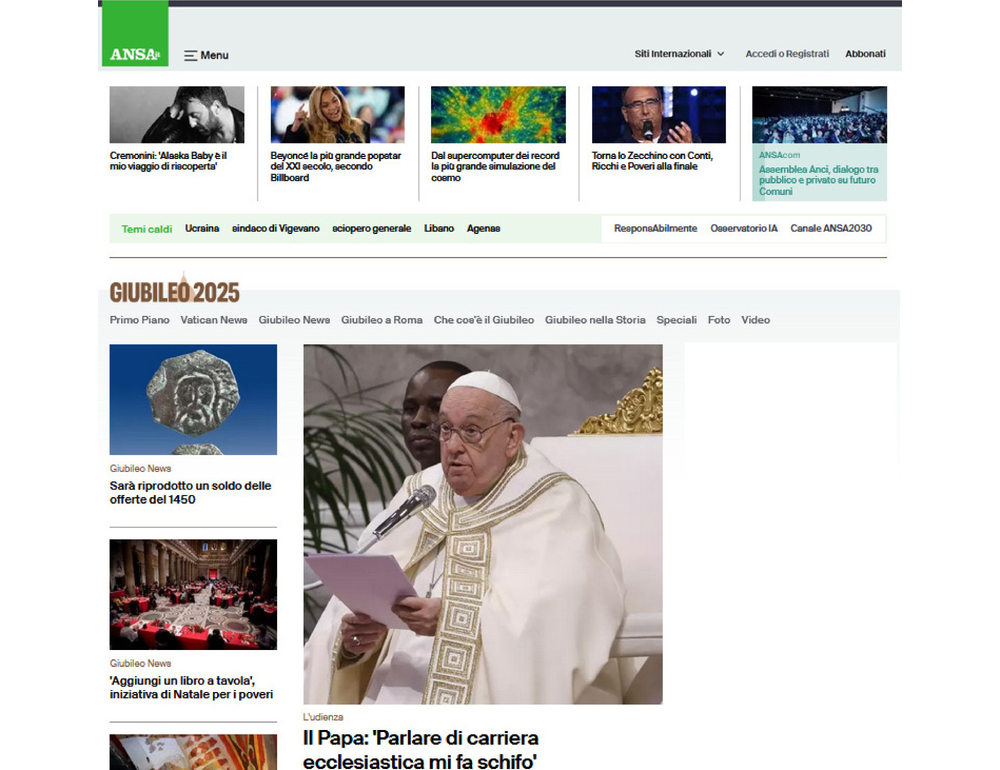Open the Speciali tab
1000x770 pixels.
(677, 320)
